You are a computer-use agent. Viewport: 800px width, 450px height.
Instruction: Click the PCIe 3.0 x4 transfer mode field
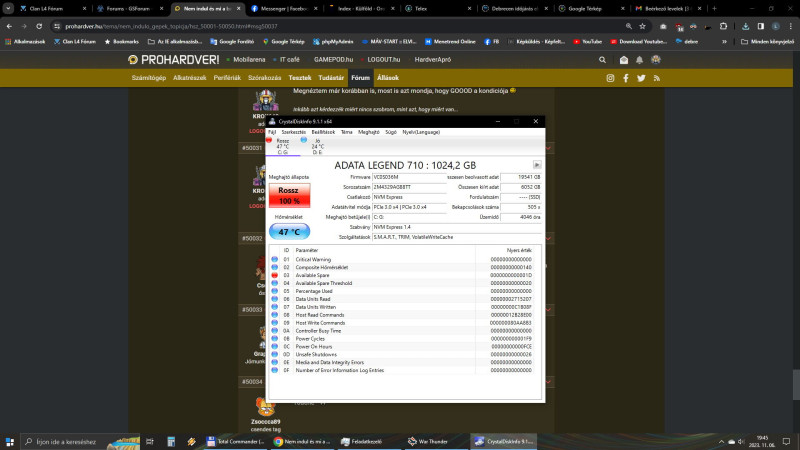pos(409,207)
